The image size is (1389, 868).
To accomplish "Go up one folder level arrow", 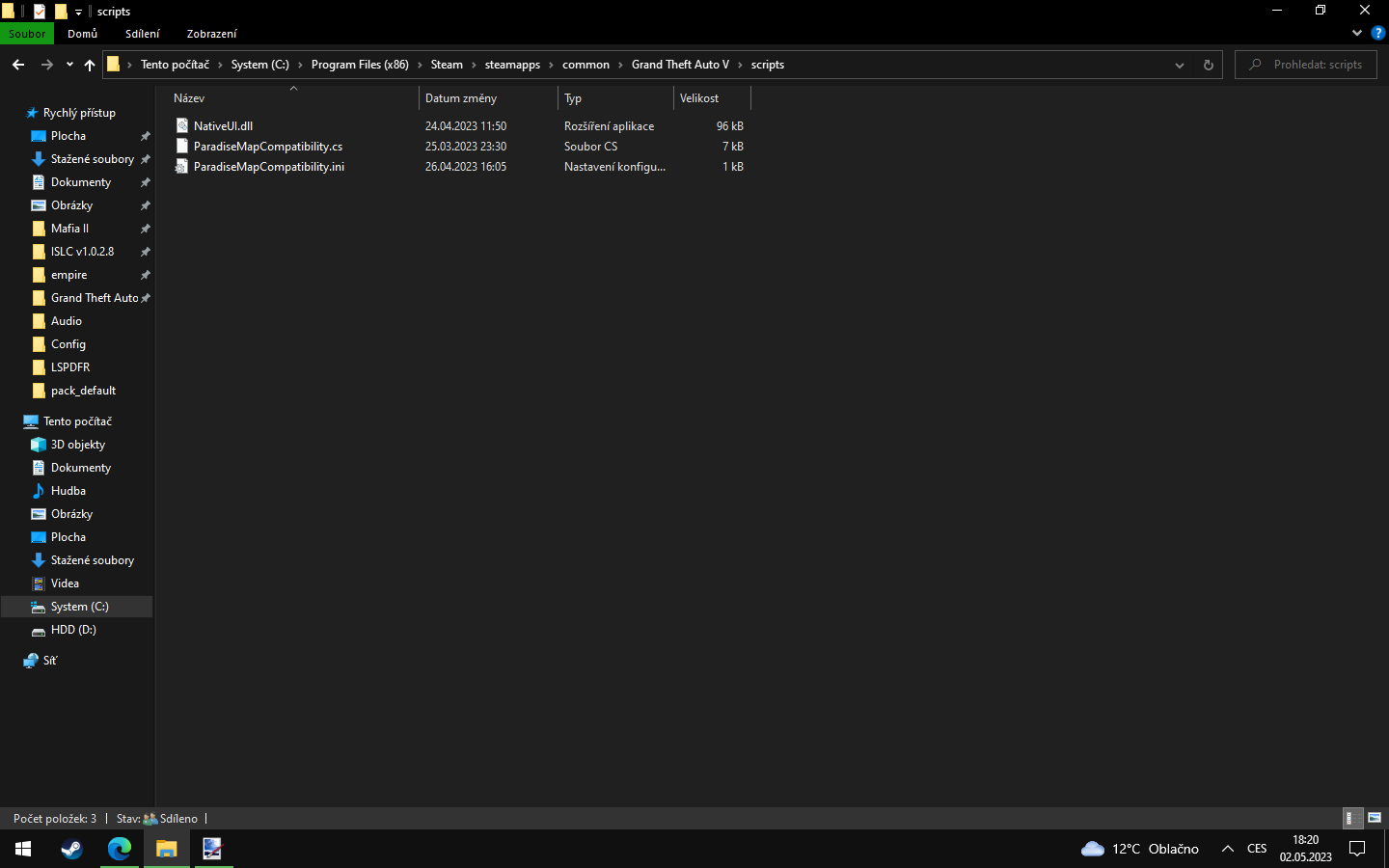I will [90, 65].
